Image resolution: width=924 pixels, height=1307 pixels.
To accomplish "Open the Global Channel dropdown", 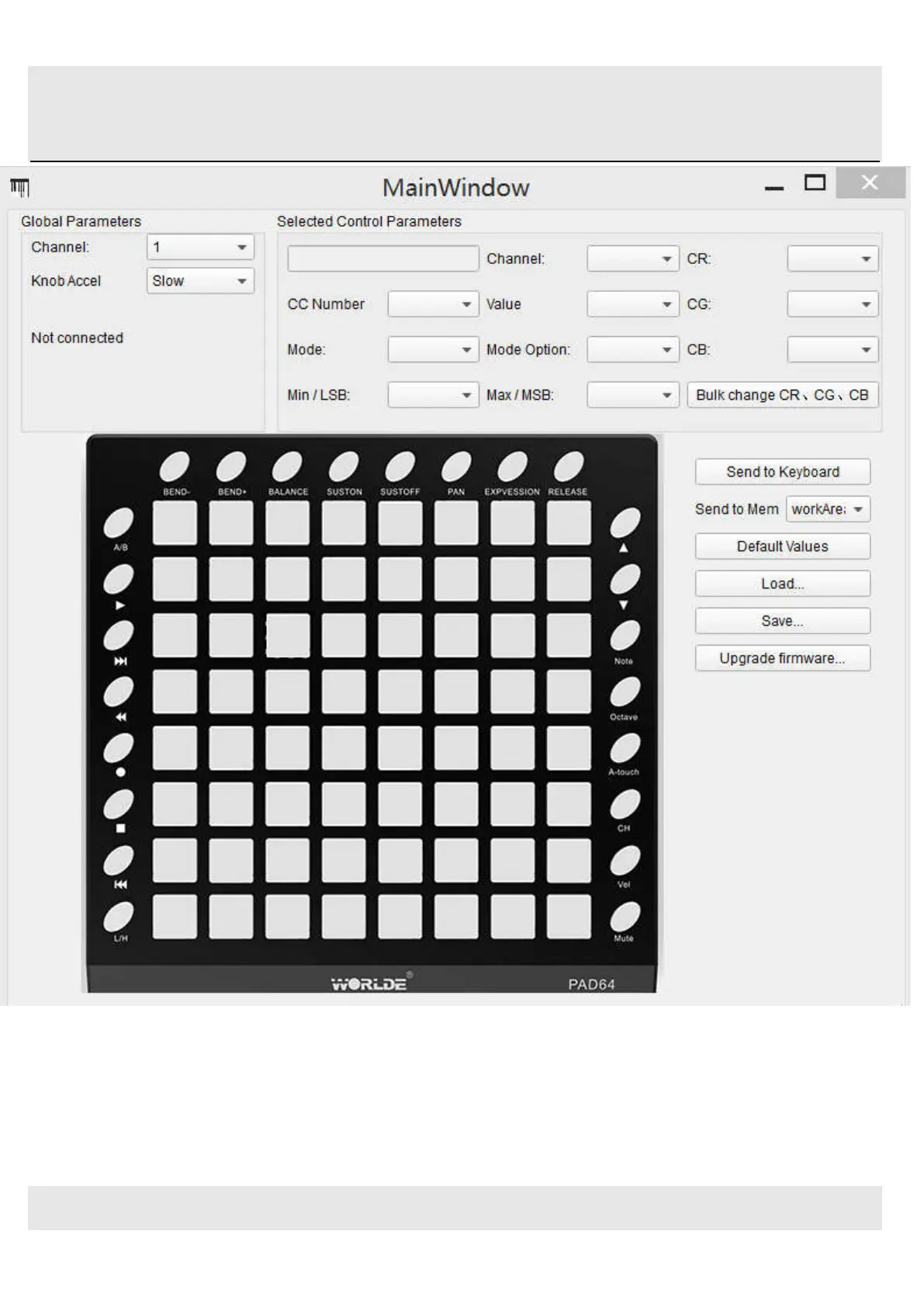I will (x=200, y=248).
